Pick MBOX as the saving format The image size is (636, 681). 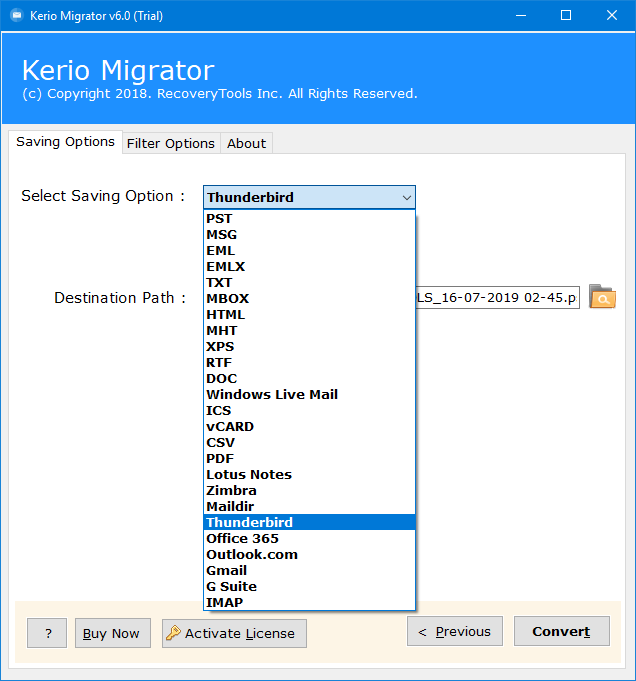(309, 298)
